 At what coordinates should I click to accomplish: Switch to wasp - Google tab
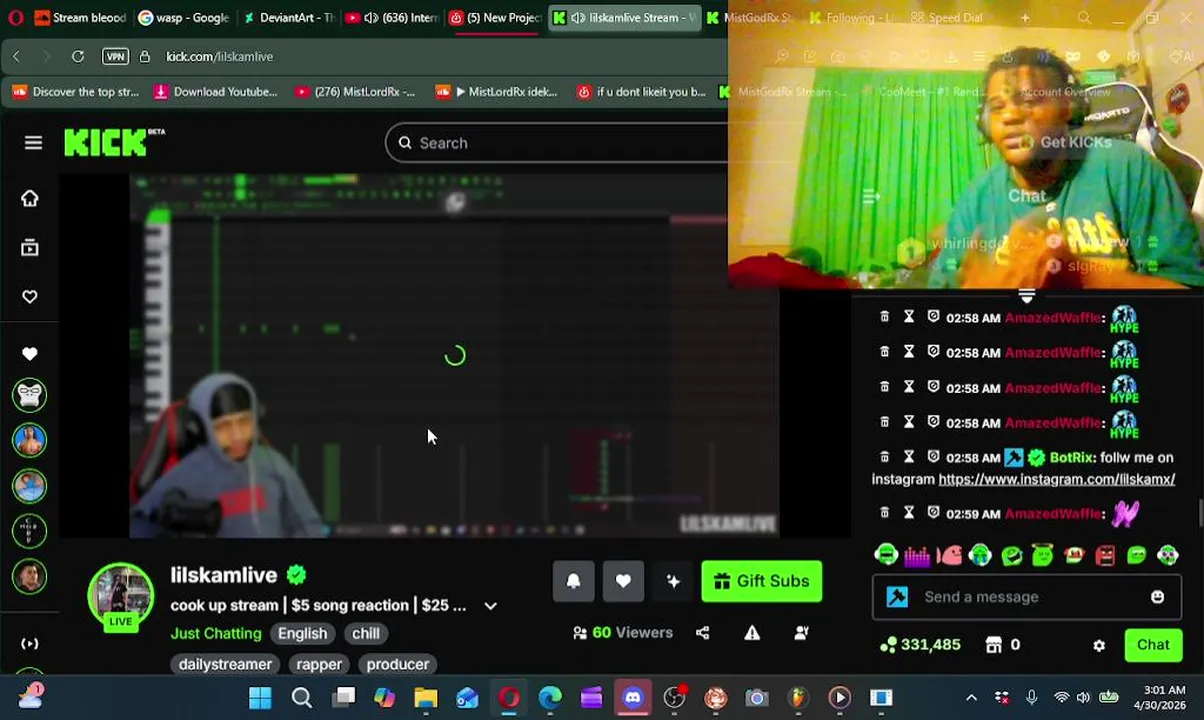(184, 17)
